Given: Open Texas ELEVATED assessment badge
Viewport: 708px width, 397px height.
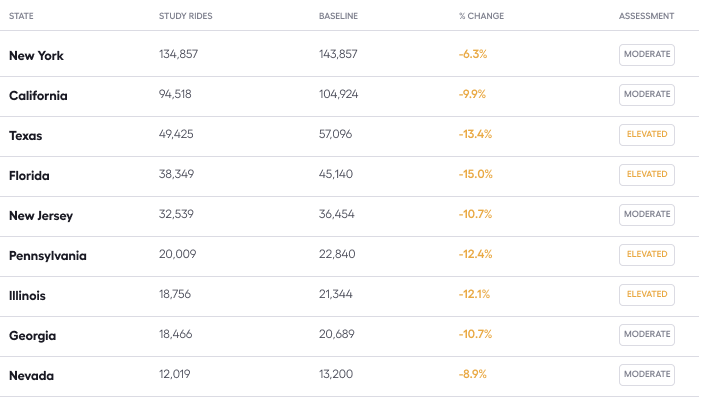Looking at the screenshot, I should coord(647,135).
